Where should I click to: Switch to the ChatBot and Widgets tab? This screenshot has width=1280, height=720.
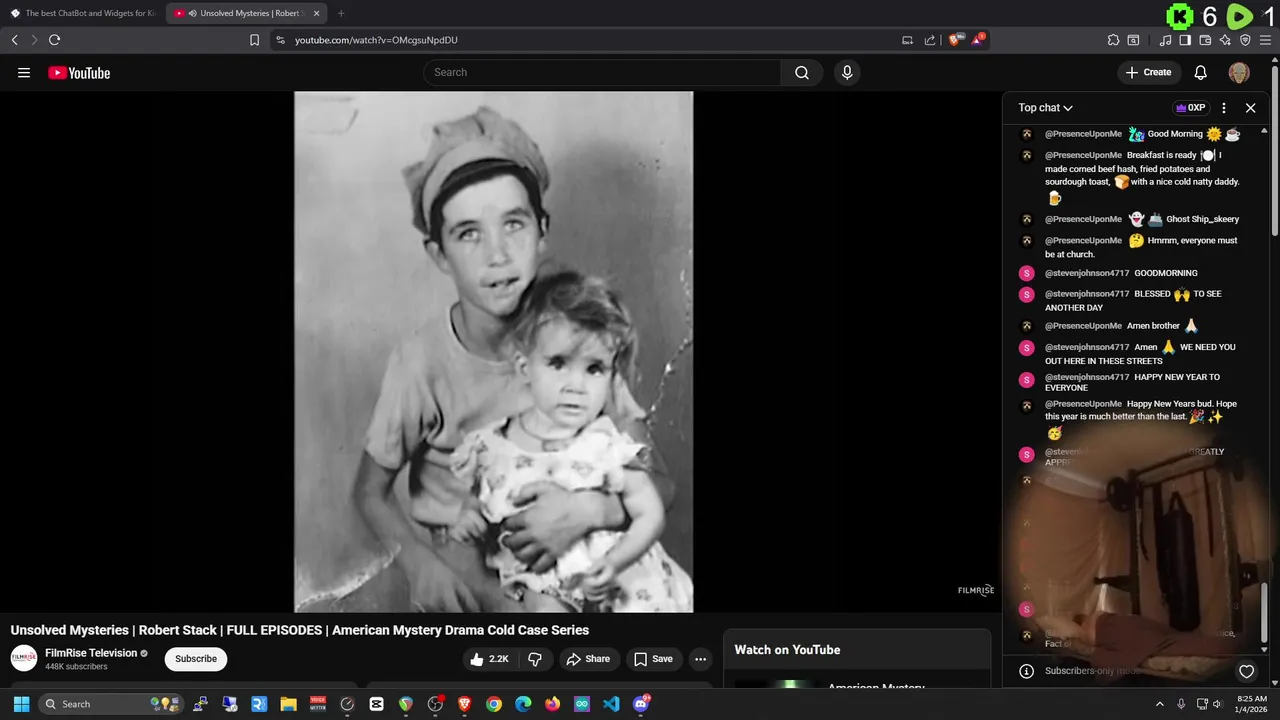coord(82,13)
